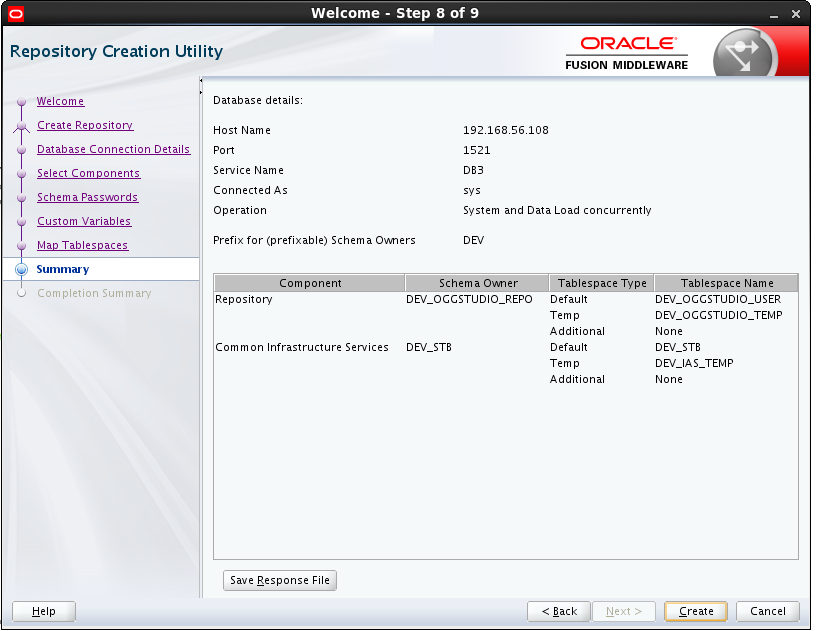Click the schema prefix value DEV
Image resolution: width=816 pixels, height=631 pixels.
[474, 240]
